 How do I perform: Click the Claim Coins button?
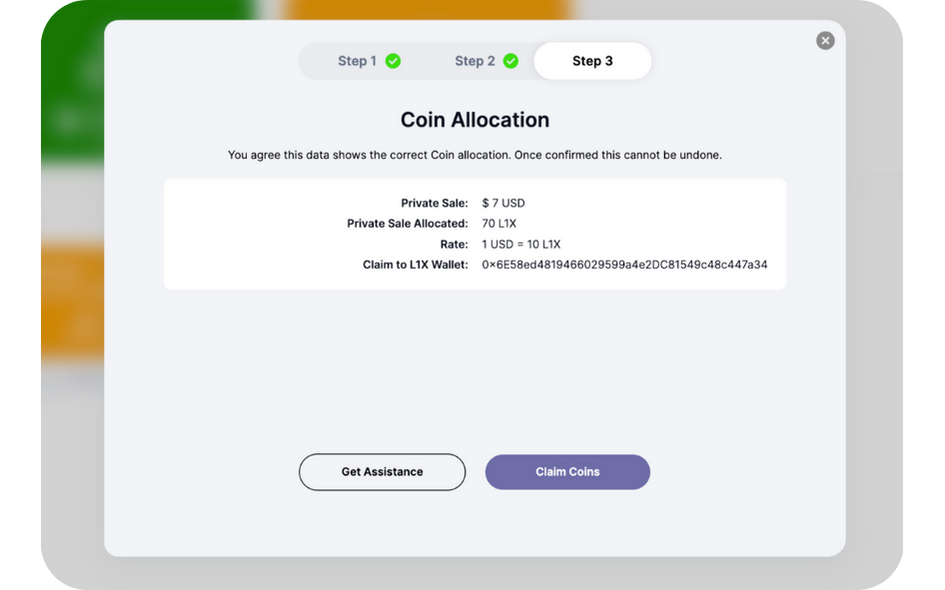(x=567, y=471)
